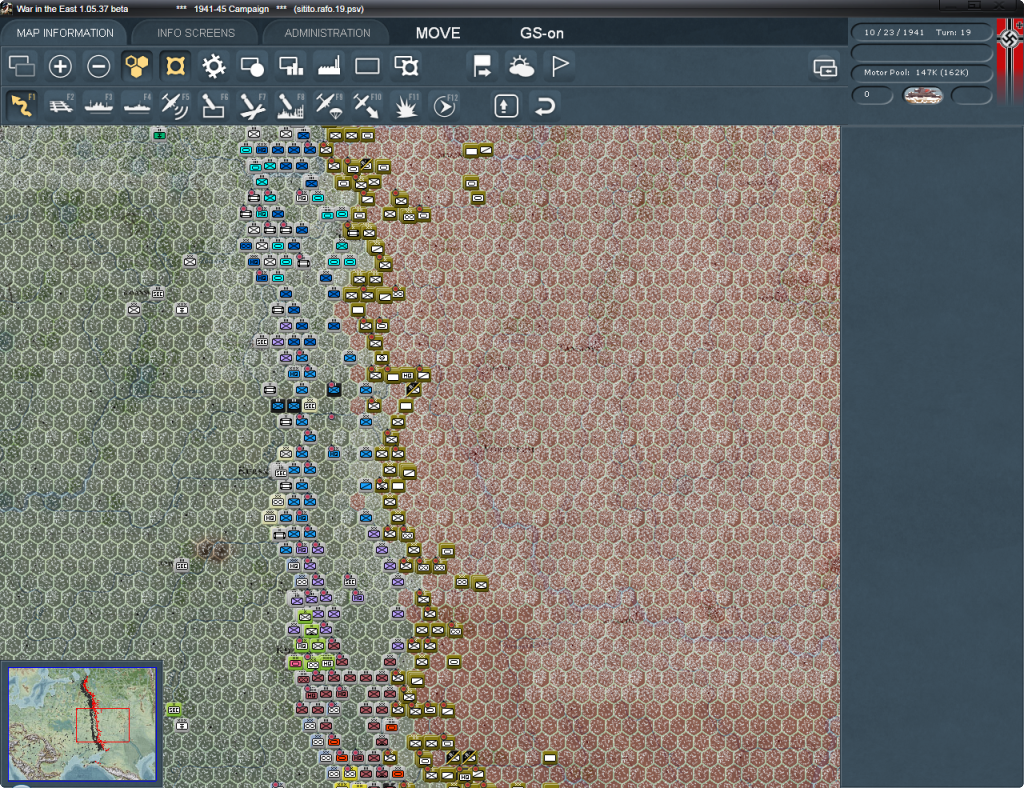Select Naval Transport mode (F3)
This screenshot has width=1024, height=788.
[x=99, y=105]
